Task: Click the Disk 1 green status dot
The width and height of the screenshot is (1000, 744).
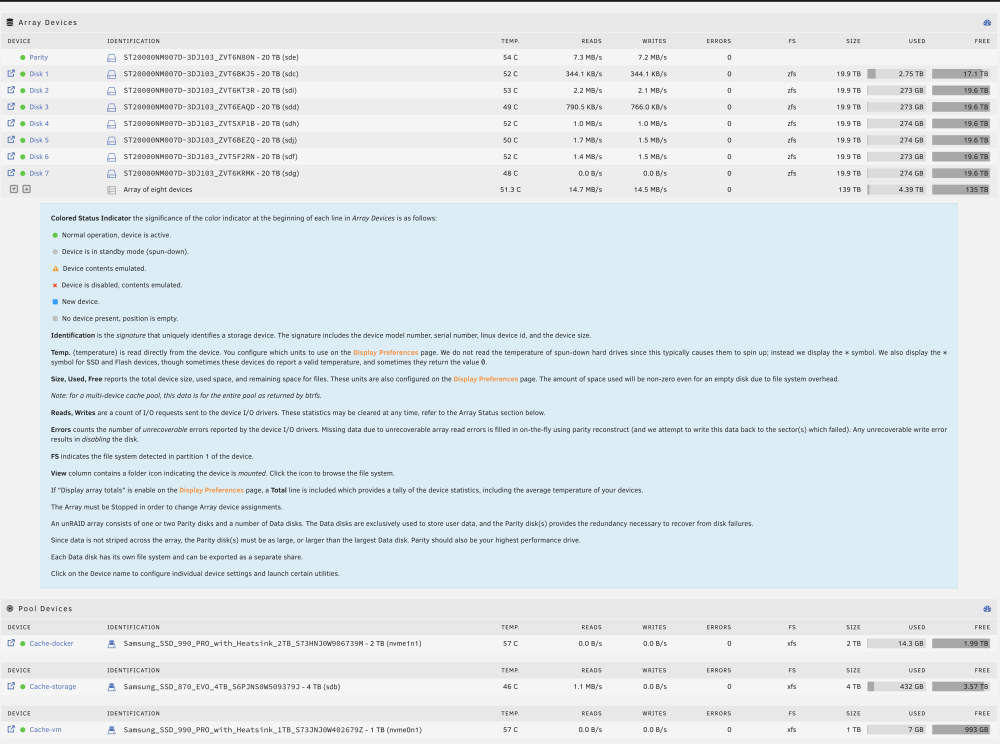Action: (23, 74)
